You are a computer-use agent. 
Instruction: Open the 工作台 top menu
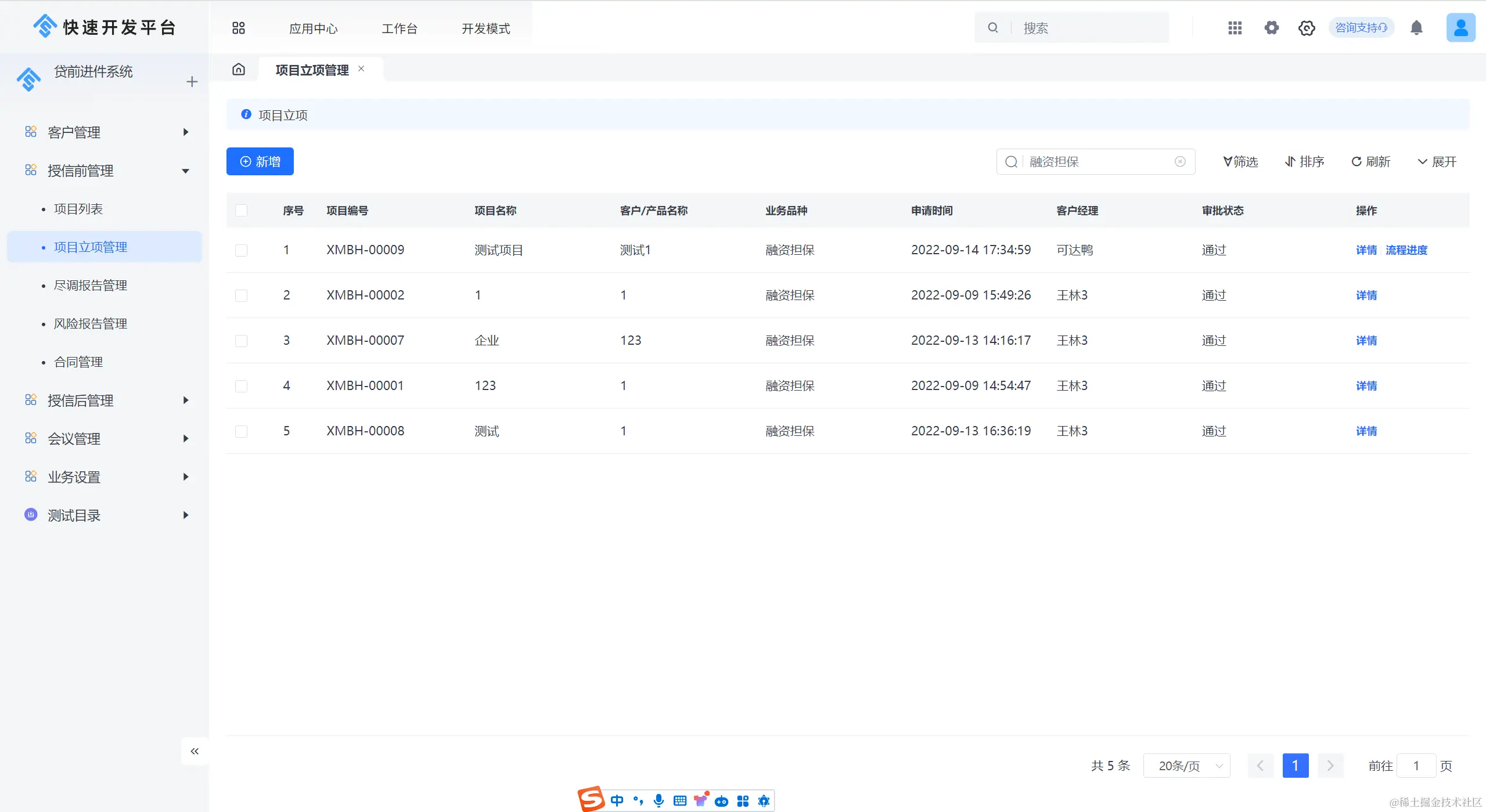(400, 28)
